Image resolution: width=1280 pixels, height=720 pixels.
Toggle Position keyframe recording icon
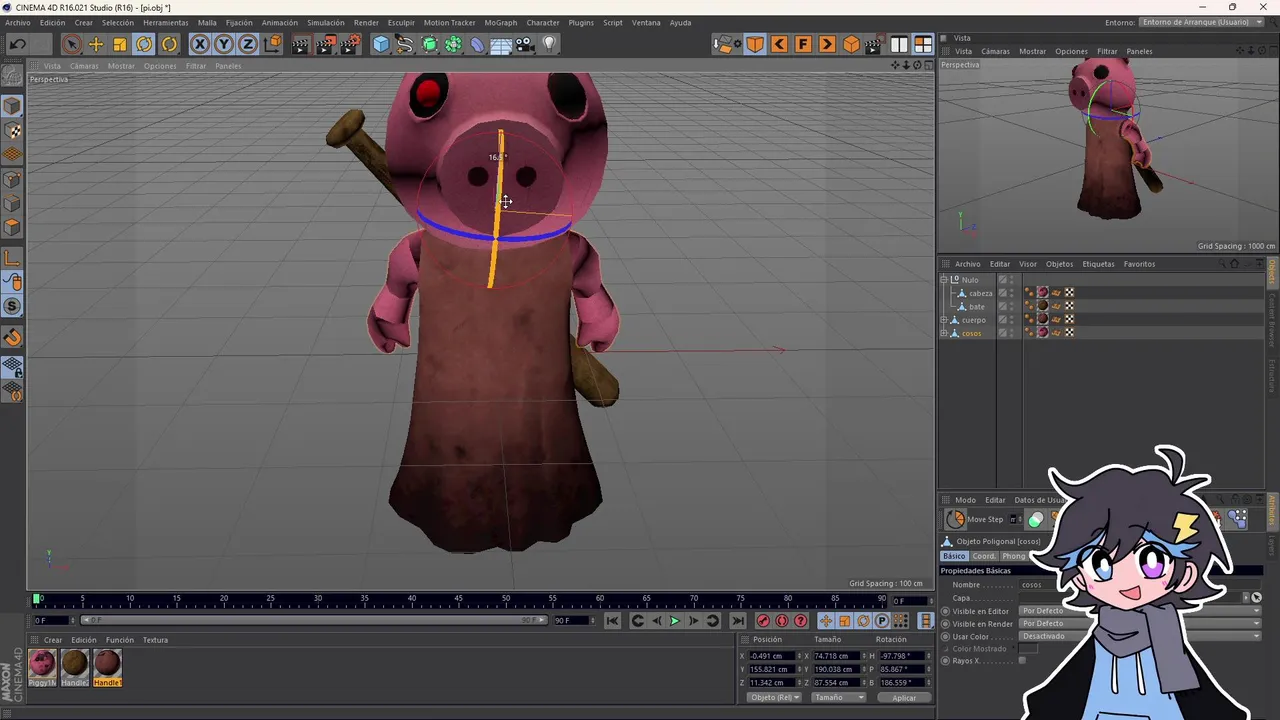pyautogui.click(x=825, y=621)
